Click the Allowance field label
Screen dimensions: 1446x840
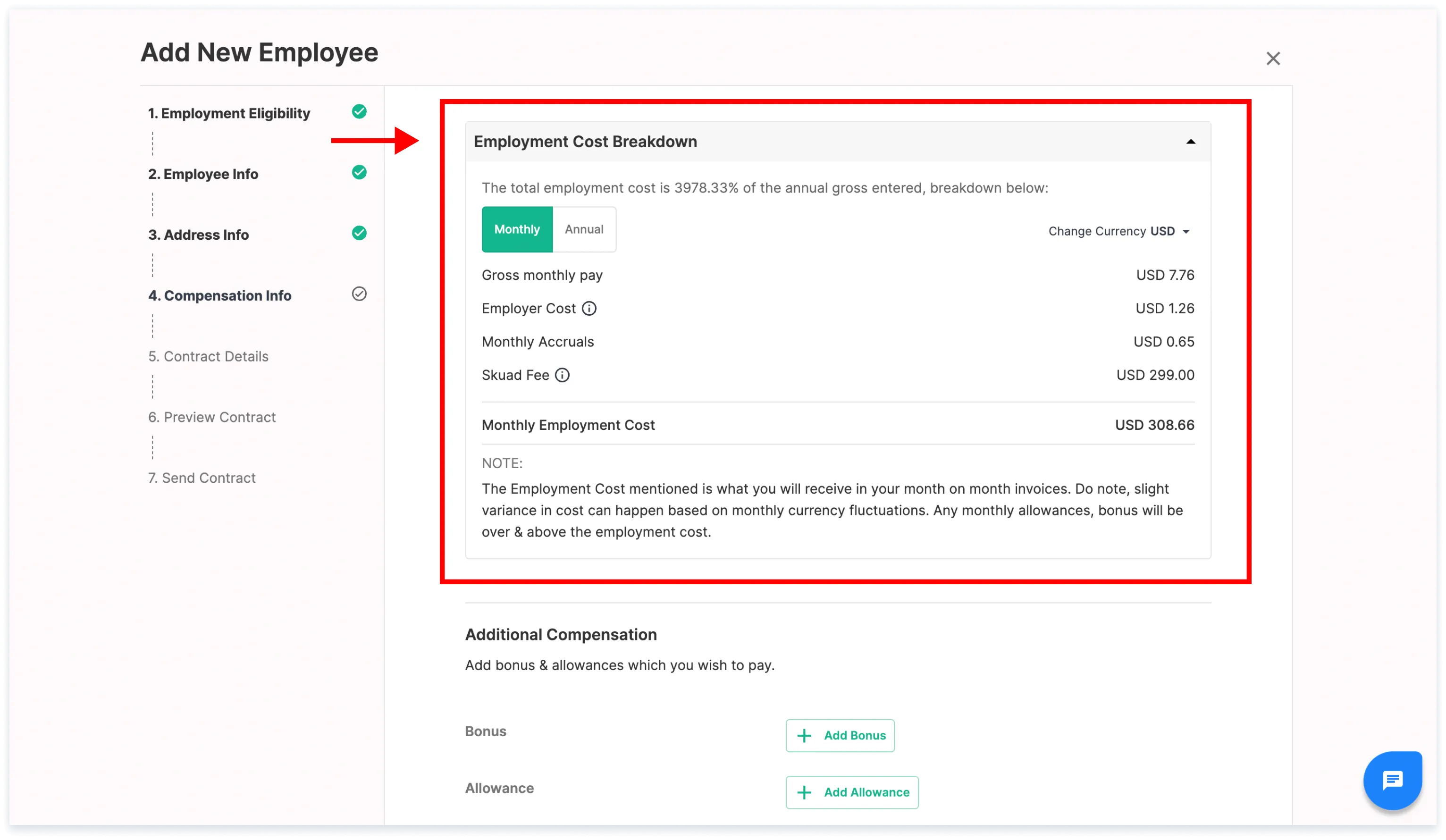(x=499, y=789)
